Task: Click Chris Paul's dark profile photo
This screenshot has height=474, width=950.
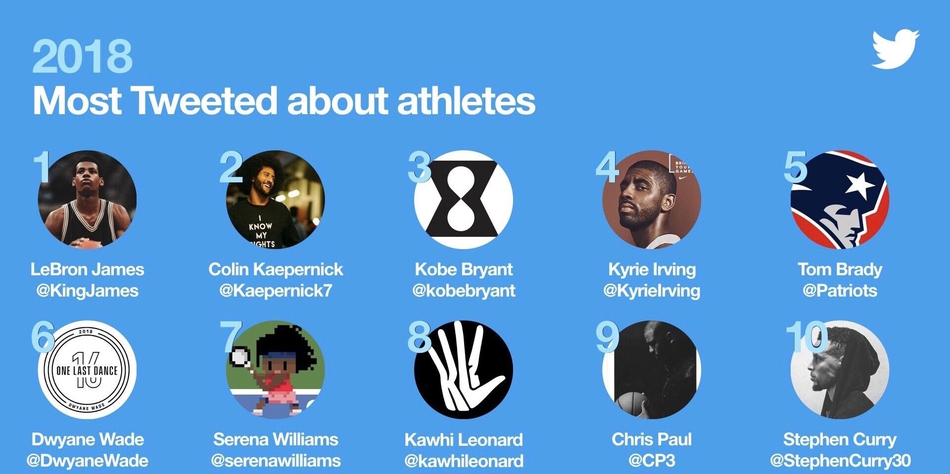Action: 651,370
